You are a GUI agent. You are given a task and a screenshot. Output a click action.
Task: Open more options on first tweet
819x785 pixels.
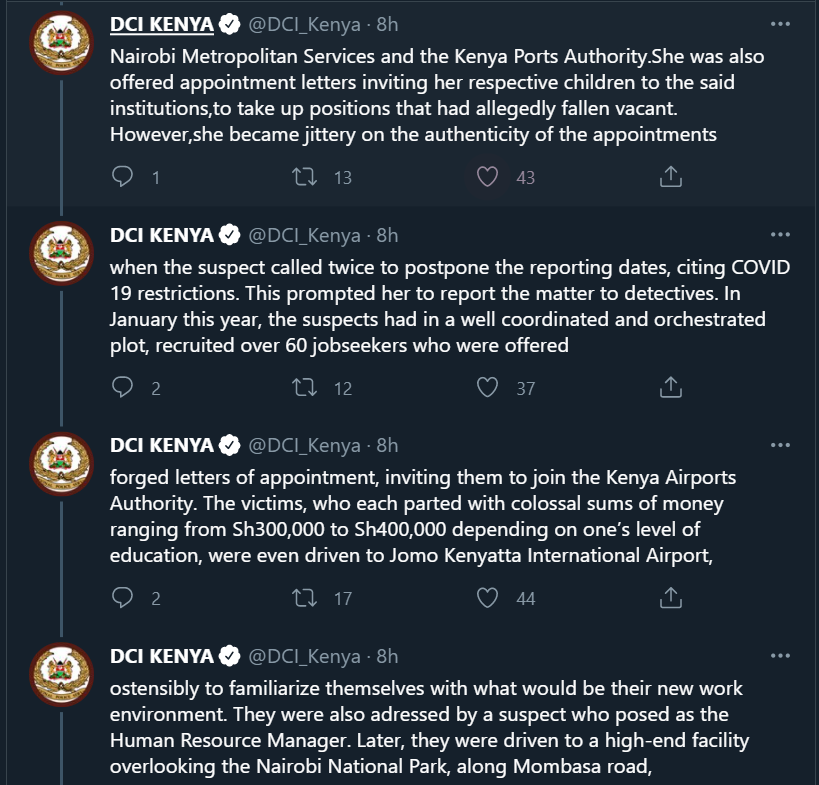pos(780,24)
